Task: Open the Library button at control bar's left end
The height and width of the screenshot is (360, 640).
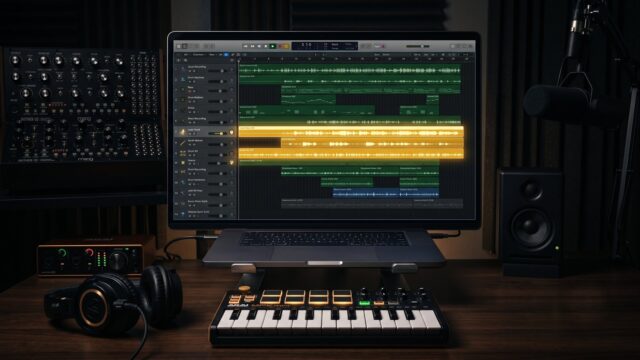Action: click(179, 46)
